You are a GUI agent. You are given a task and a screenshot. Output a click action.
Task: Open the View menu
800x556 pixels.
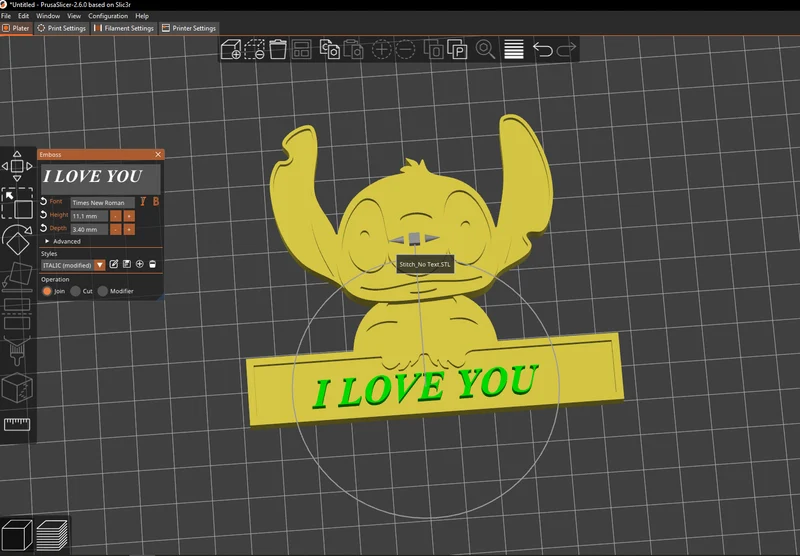point(74,16)
